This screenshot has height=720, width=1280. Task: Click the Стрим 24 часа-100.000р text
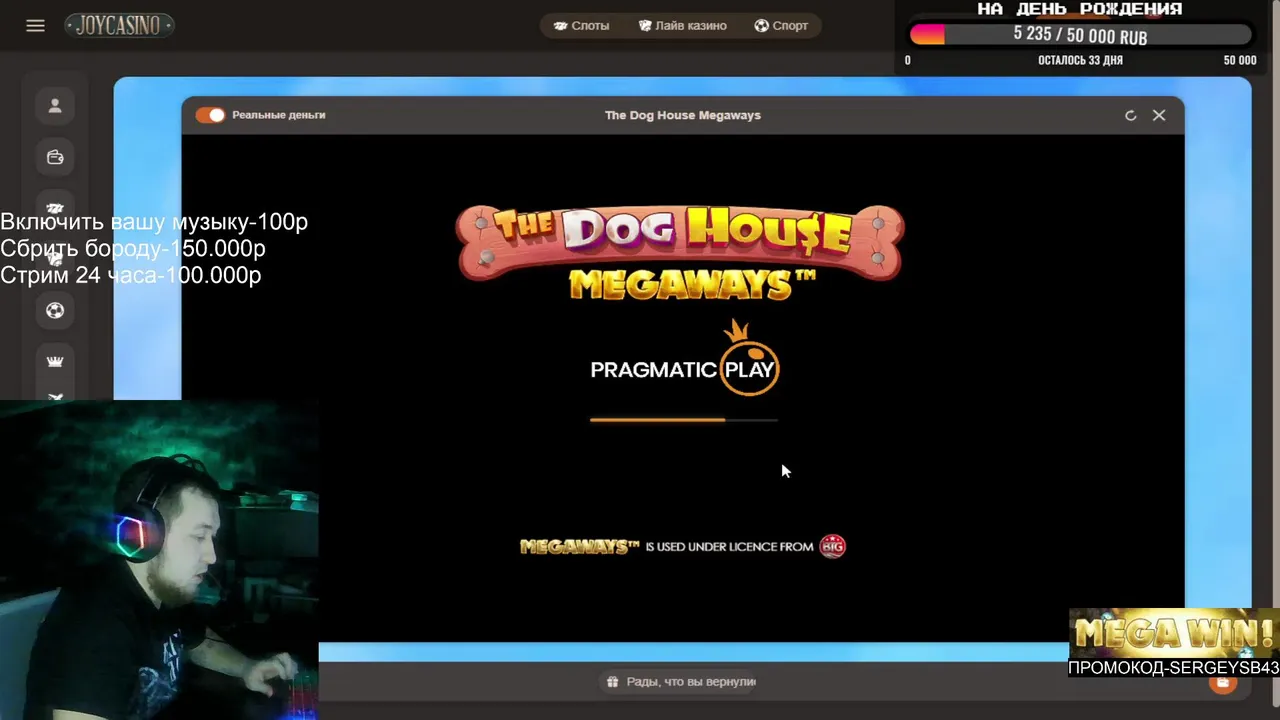[x=131, y=274]
